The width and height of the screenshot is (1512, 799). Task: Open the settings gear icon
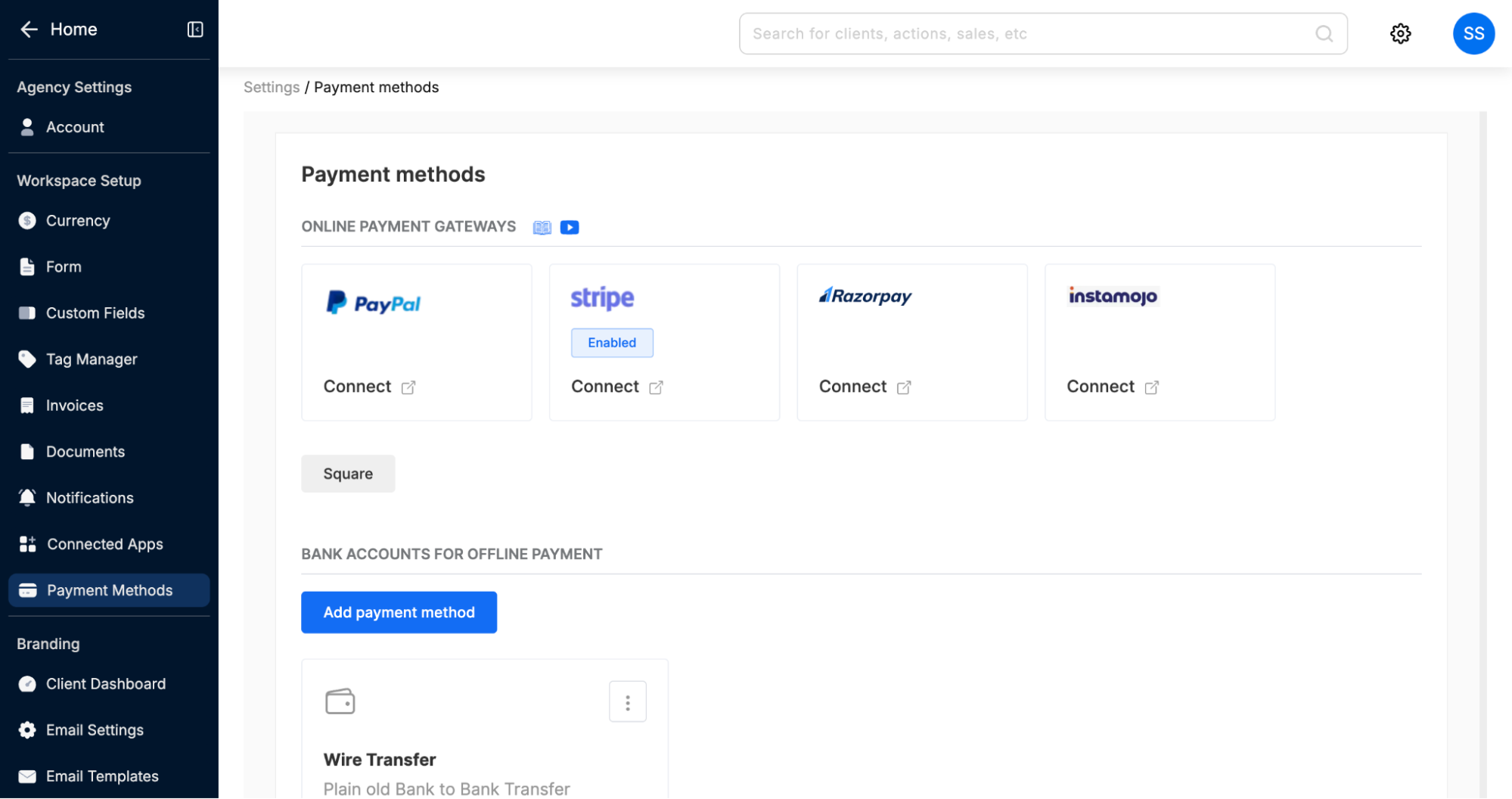pyautogui.click(x=1400, y=33)
